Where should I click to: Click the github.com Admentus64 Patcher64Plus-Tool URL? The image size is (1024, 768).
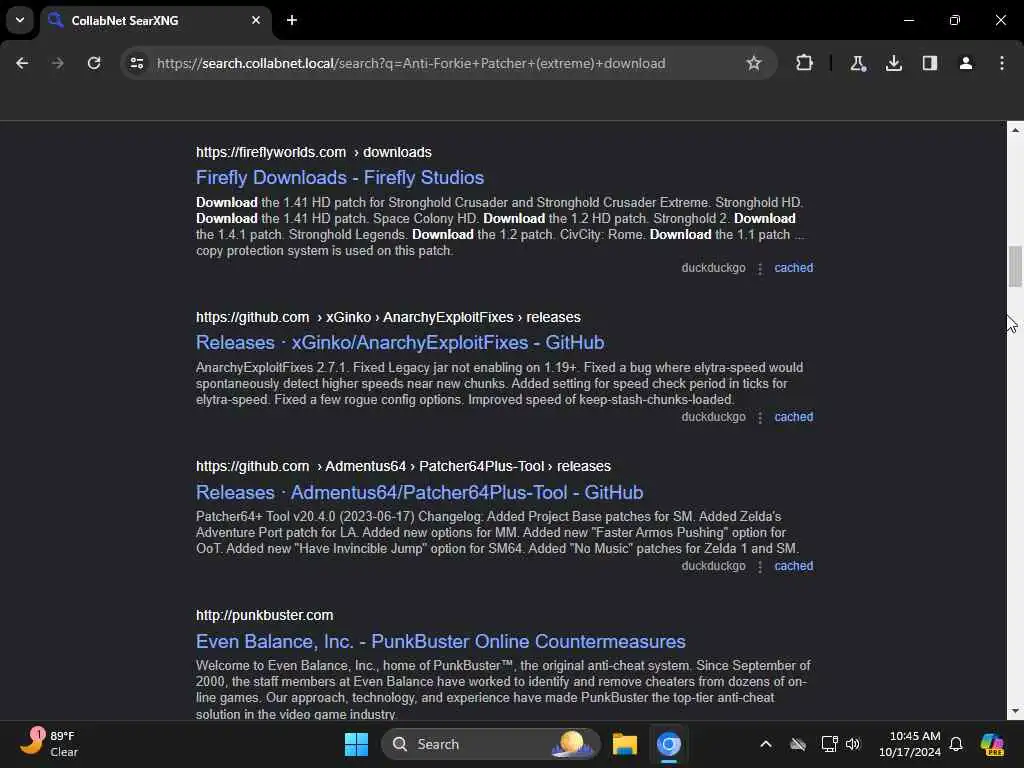403,466
